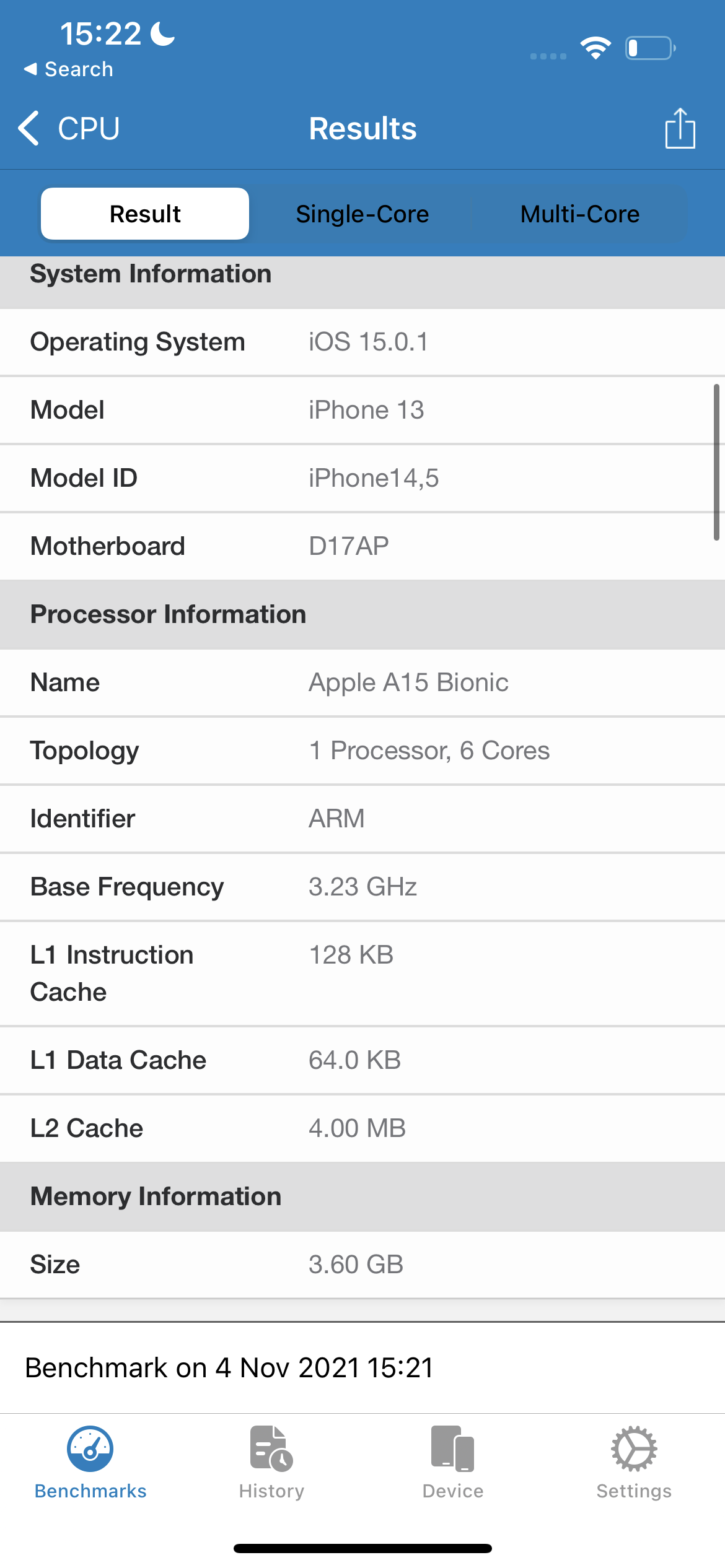Tap the share icon in header
Viewport: 725px width, 1568px height.
(x=680, y=128)
